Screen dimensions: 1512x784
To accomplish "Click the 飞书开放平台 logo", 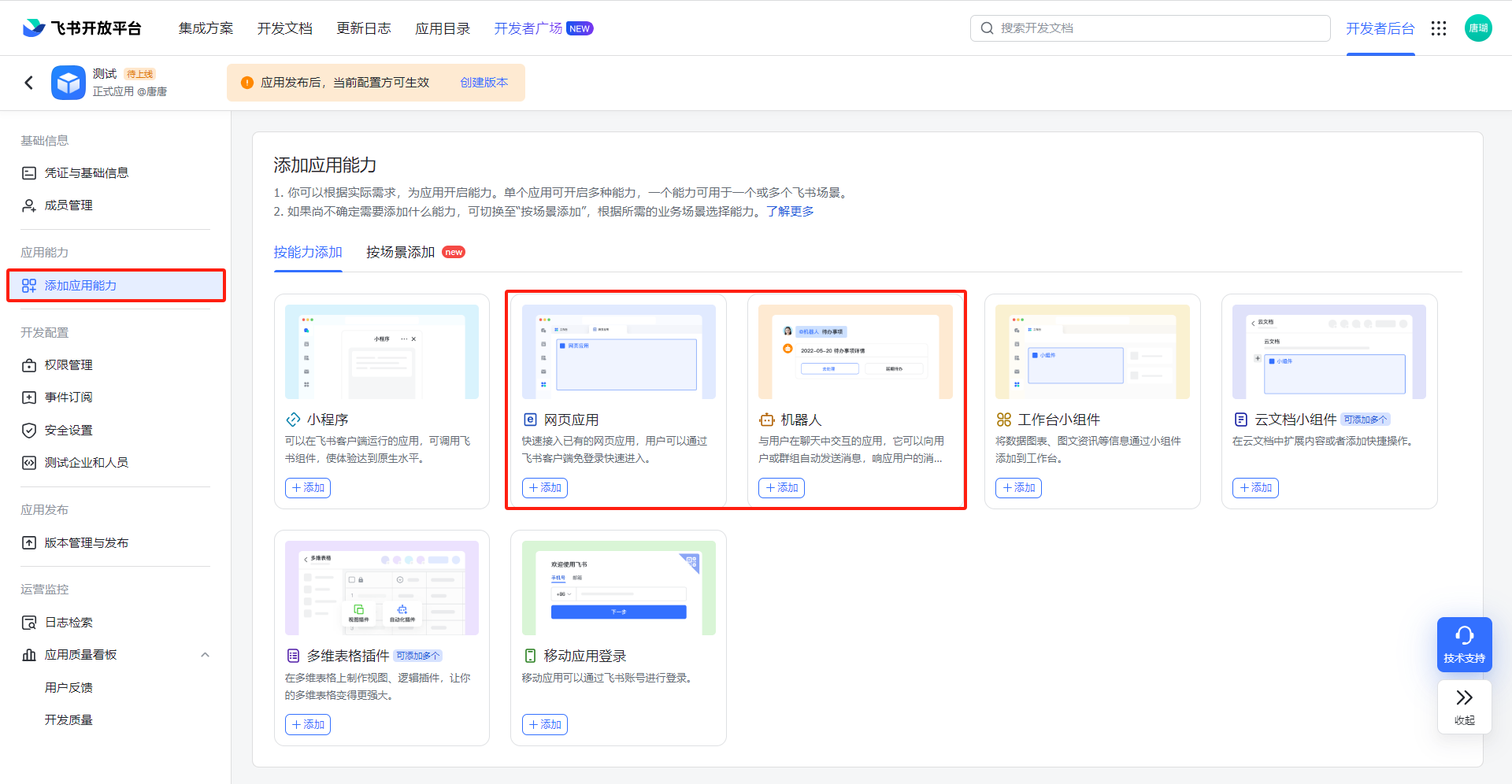I will coord(82,28).
